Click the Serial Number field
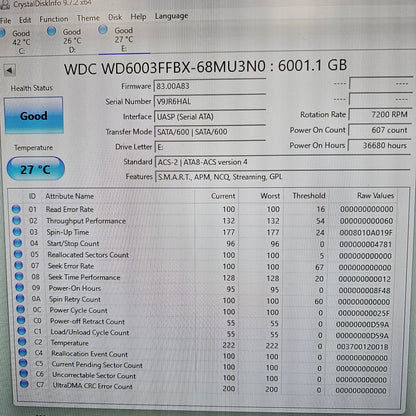Screen dimensions: 416x416 (x=209, y=101)
